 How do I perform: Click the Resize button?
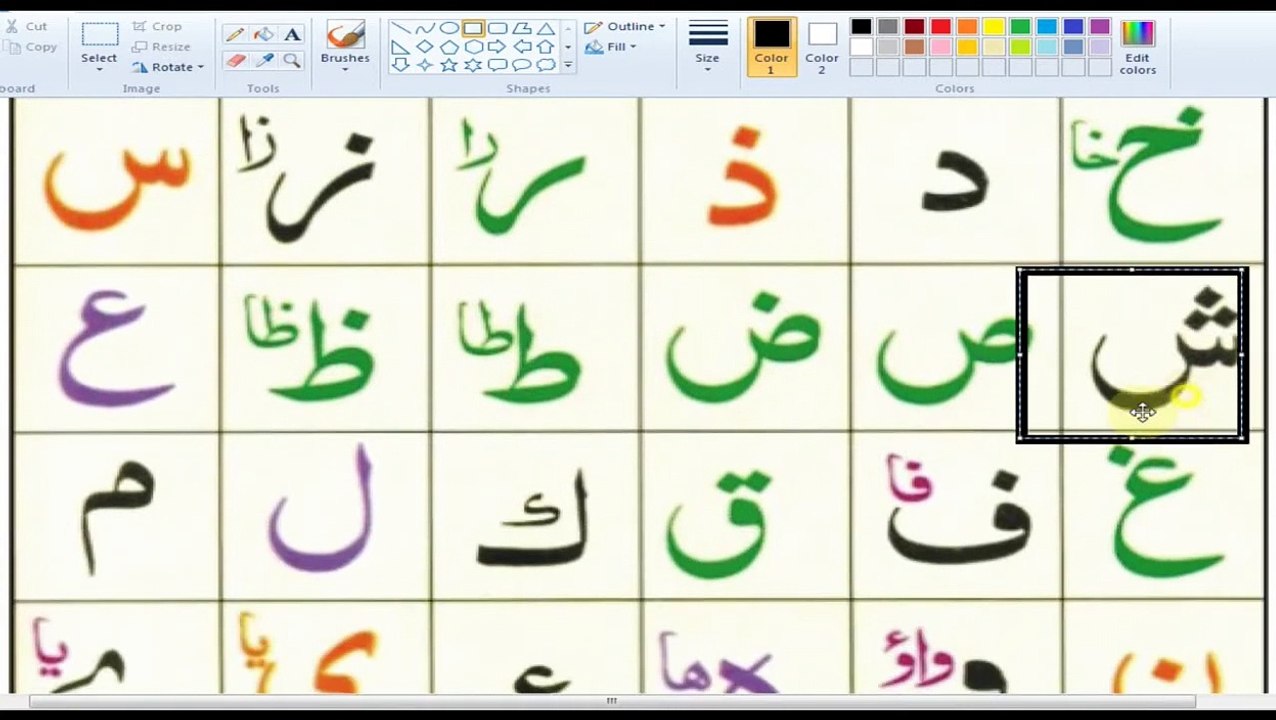(162, 47)
